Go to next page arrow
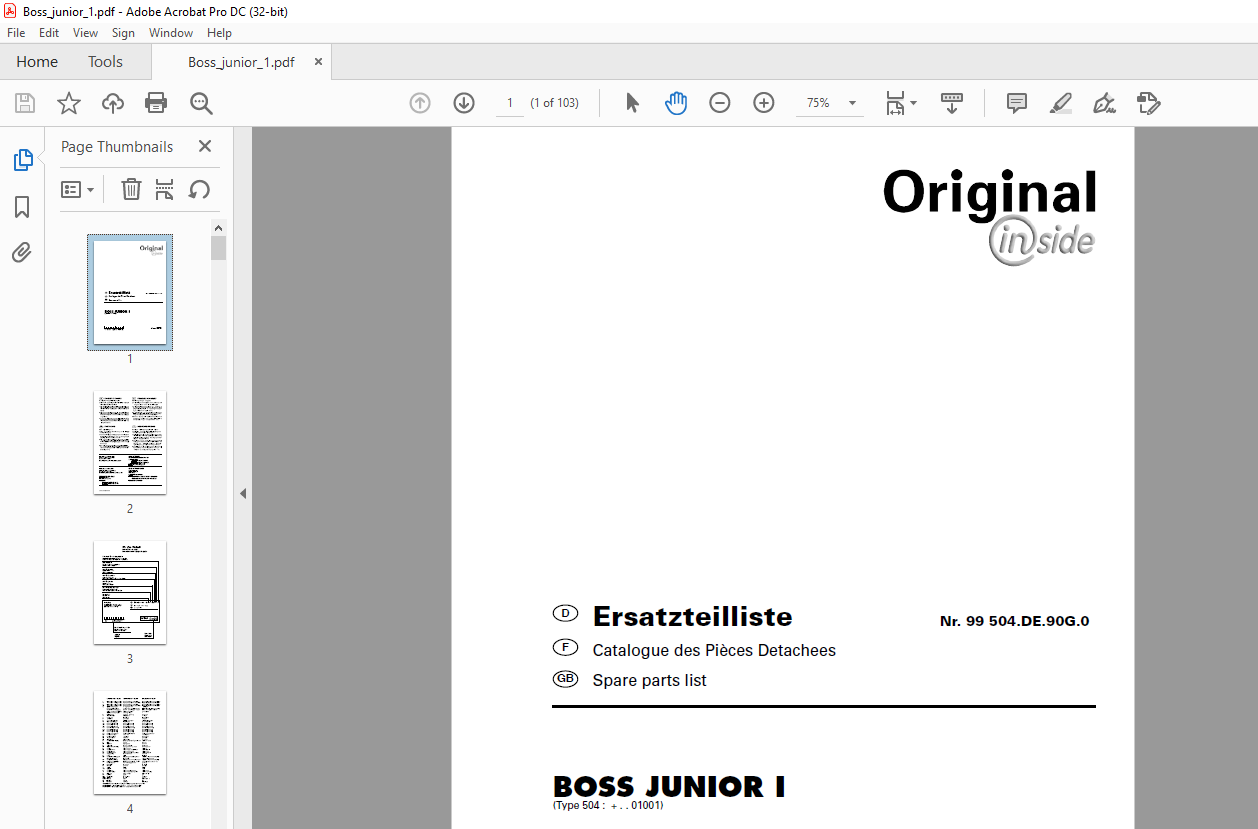 pos(464,103)
